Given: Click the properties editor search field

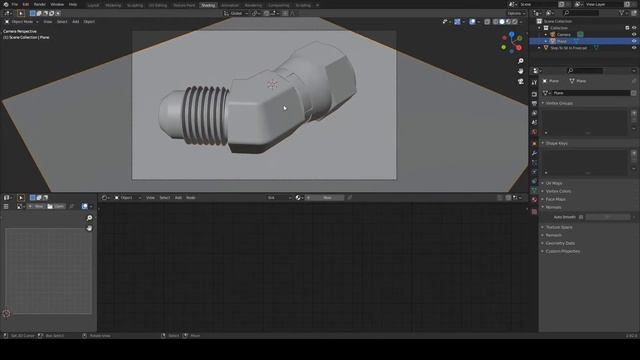Looking at the screenshot, I should coord(585,71).
